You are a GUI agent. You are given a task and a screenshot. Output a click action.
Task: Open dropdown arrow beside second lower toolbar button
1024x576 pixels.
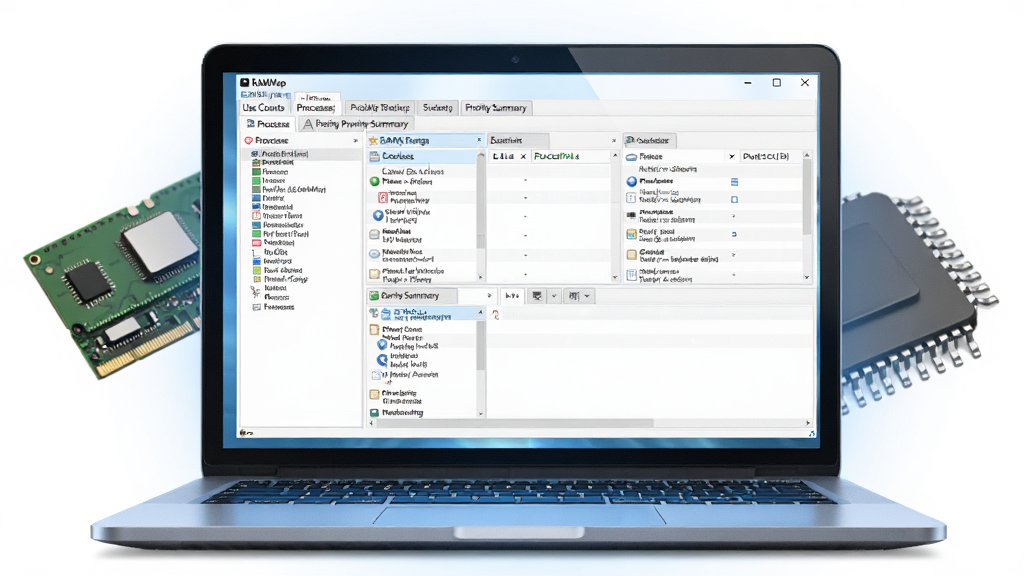click(587, 296)
